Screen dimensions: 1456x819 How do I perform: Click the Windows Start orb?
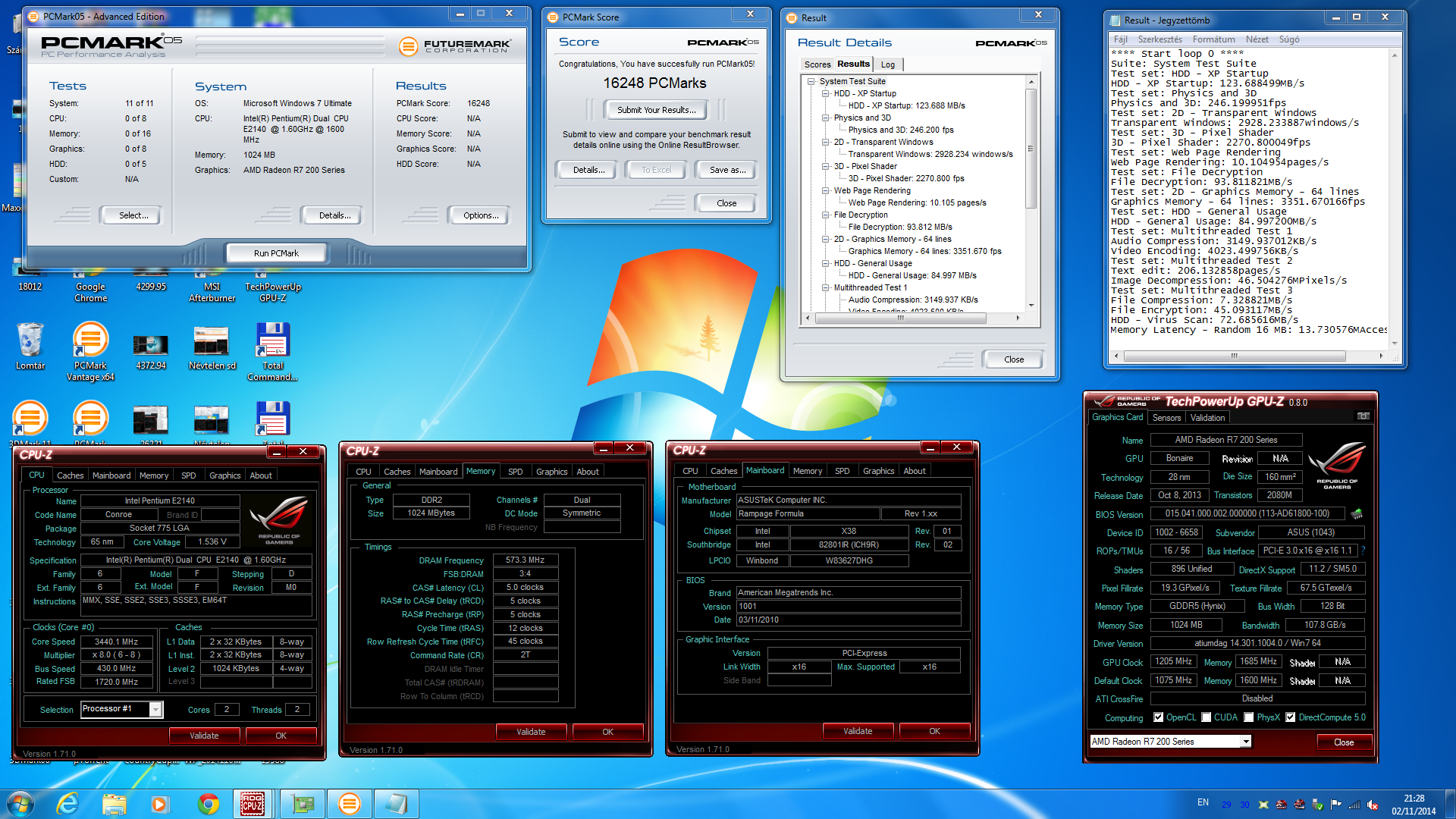20,804
